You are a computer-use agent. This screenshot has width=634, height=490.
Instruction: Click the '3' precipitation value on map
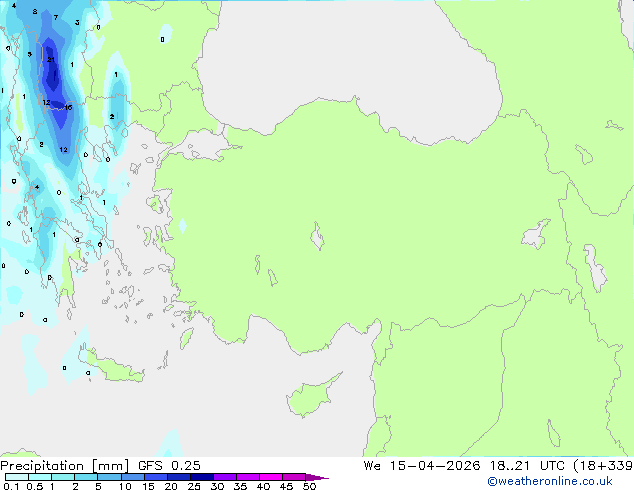coord(77,23)
